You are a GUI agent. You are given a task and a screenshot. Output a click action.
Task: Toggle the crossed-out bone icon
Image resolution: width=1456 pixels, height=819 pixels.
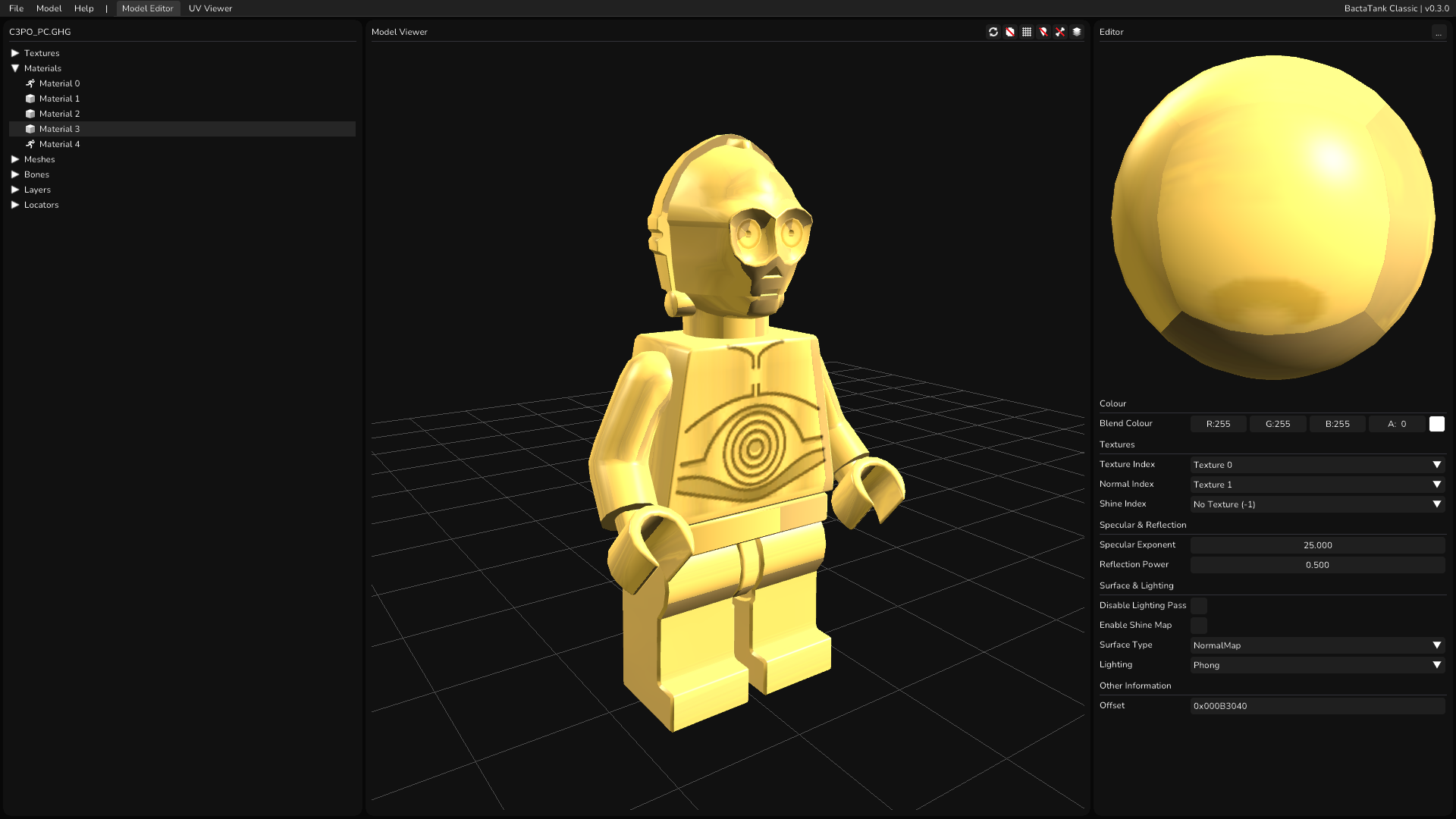[1060, 32]
